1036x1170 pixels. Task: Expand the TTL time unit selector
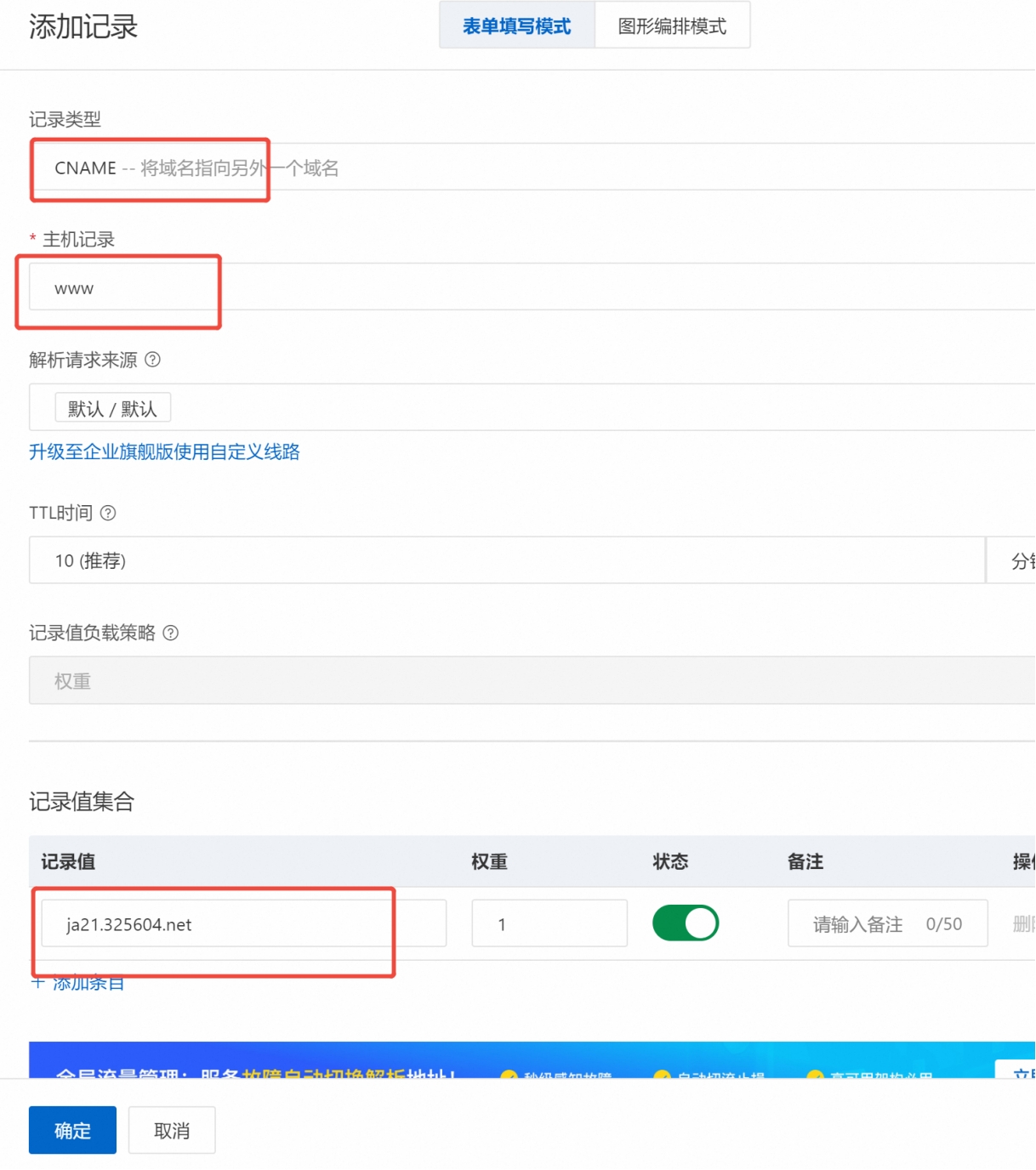pos(1016,560)
